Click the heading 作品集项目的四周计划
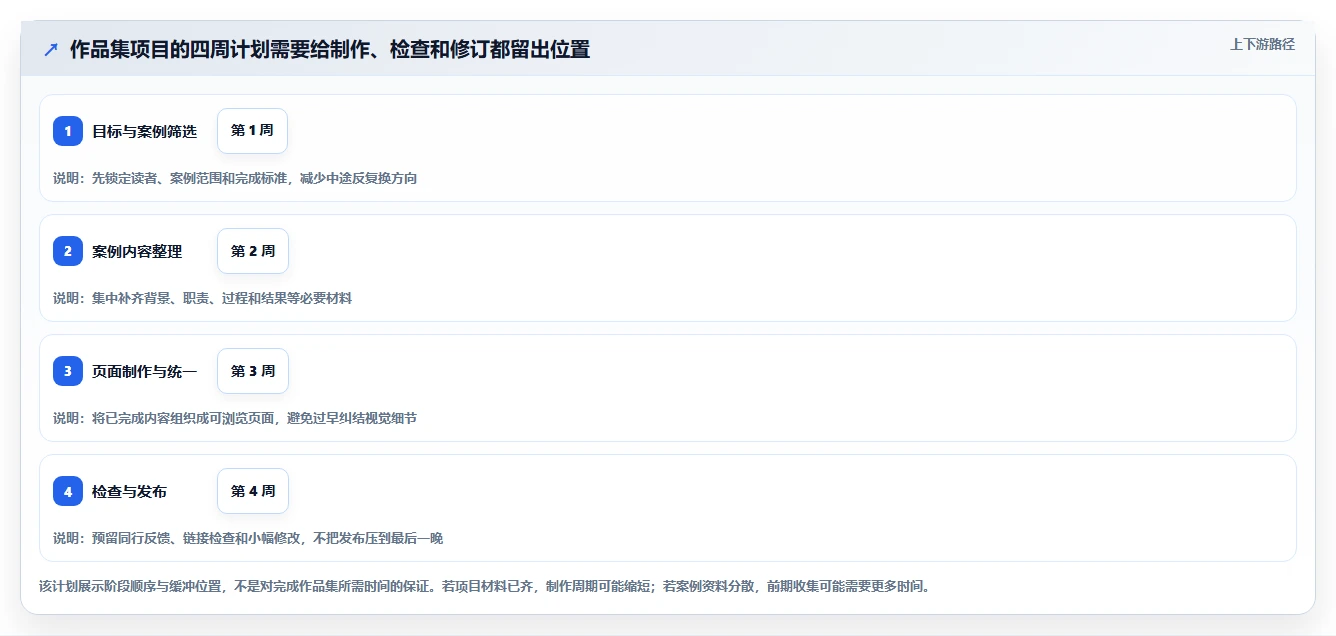 (330, 49)
